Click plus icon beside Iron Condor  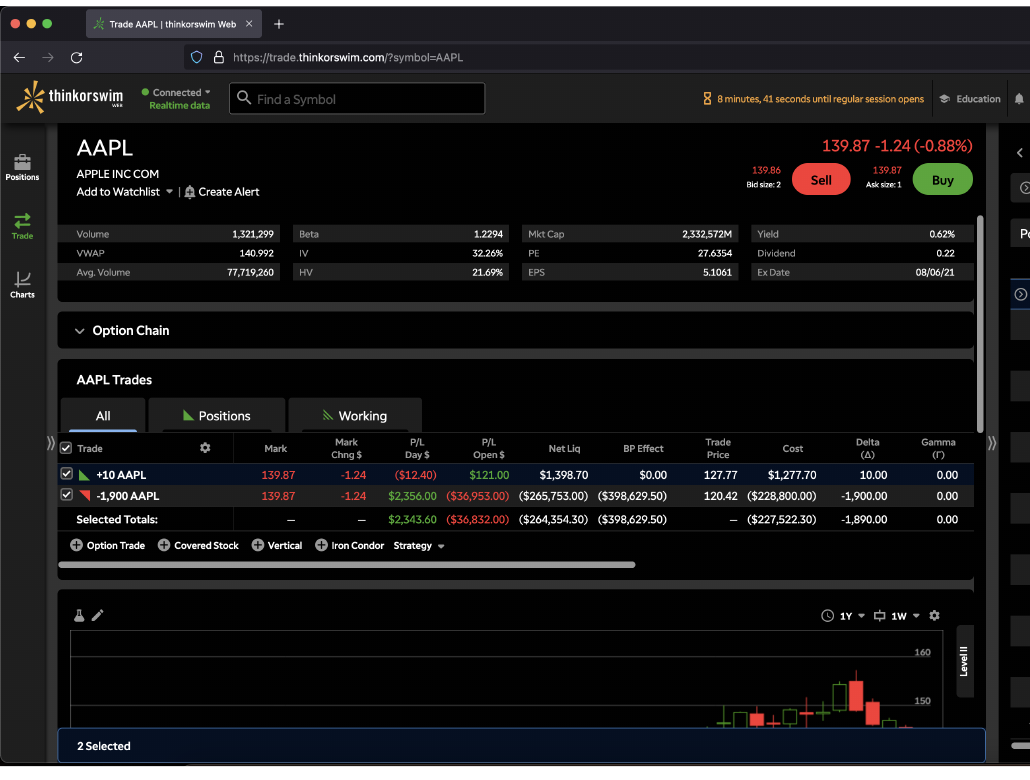coord(321,545)
